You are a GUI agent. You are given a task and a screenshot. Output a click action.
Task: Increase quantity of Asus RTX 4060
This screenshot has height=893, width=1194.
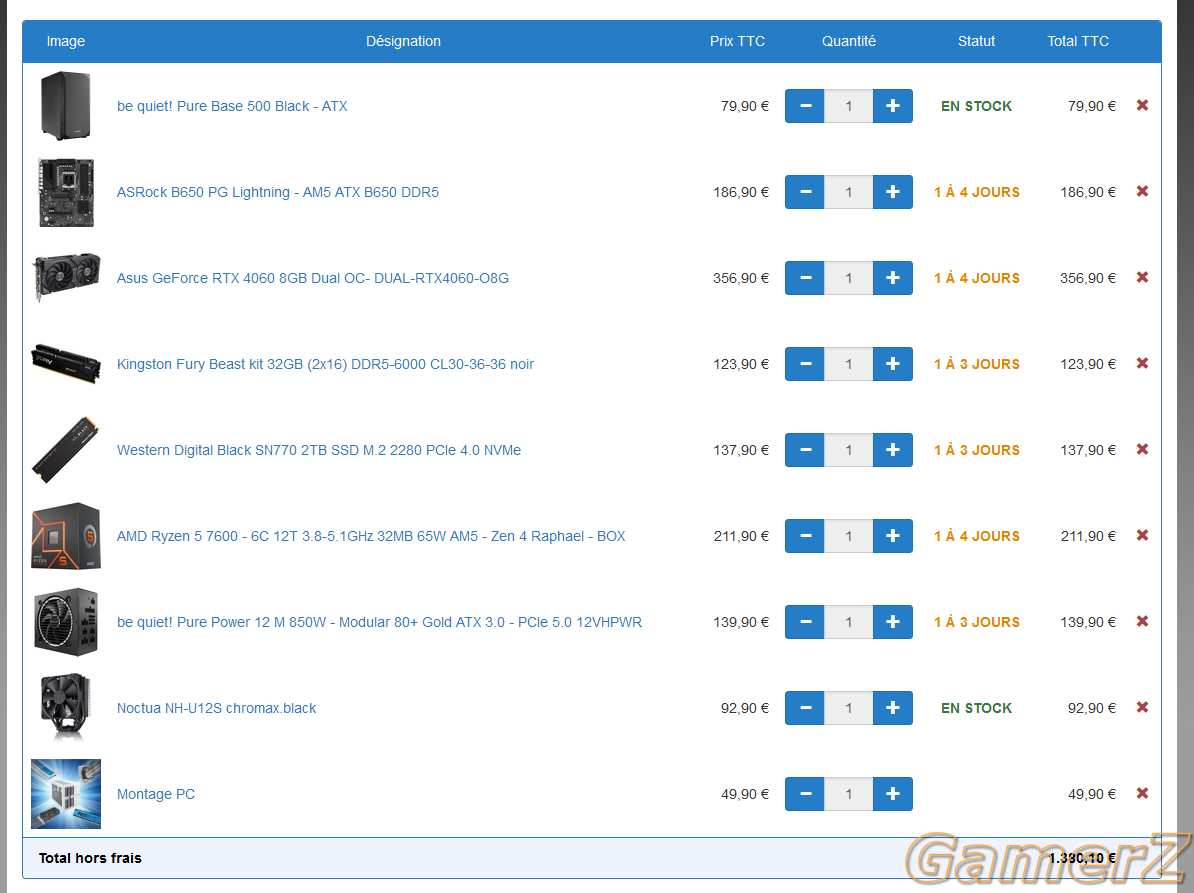(892, 278)
